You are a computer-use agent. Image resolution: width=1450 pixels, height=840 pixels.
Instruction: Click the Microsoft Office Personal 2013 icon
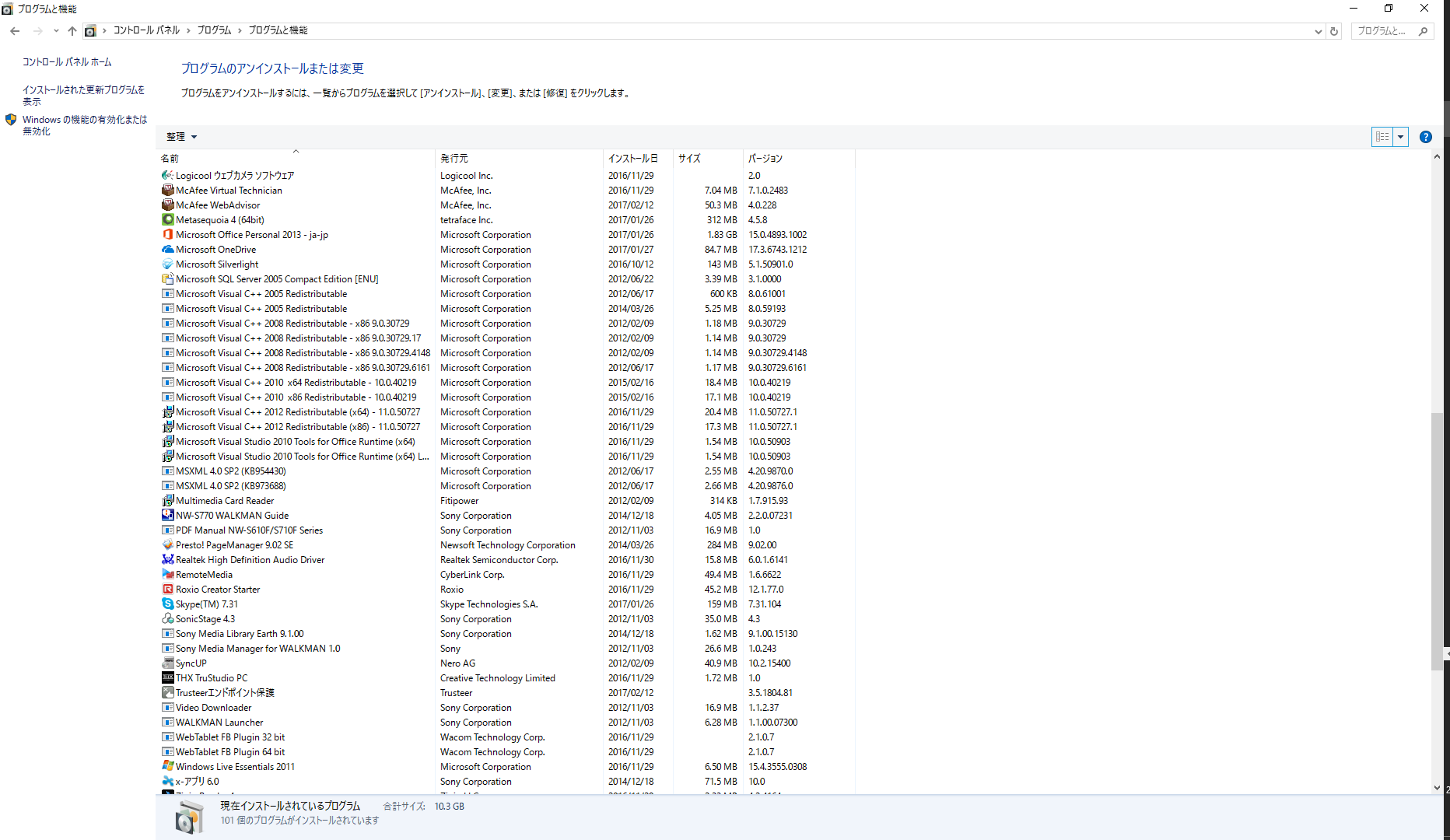pyautogui.click(x=167, y=235)
